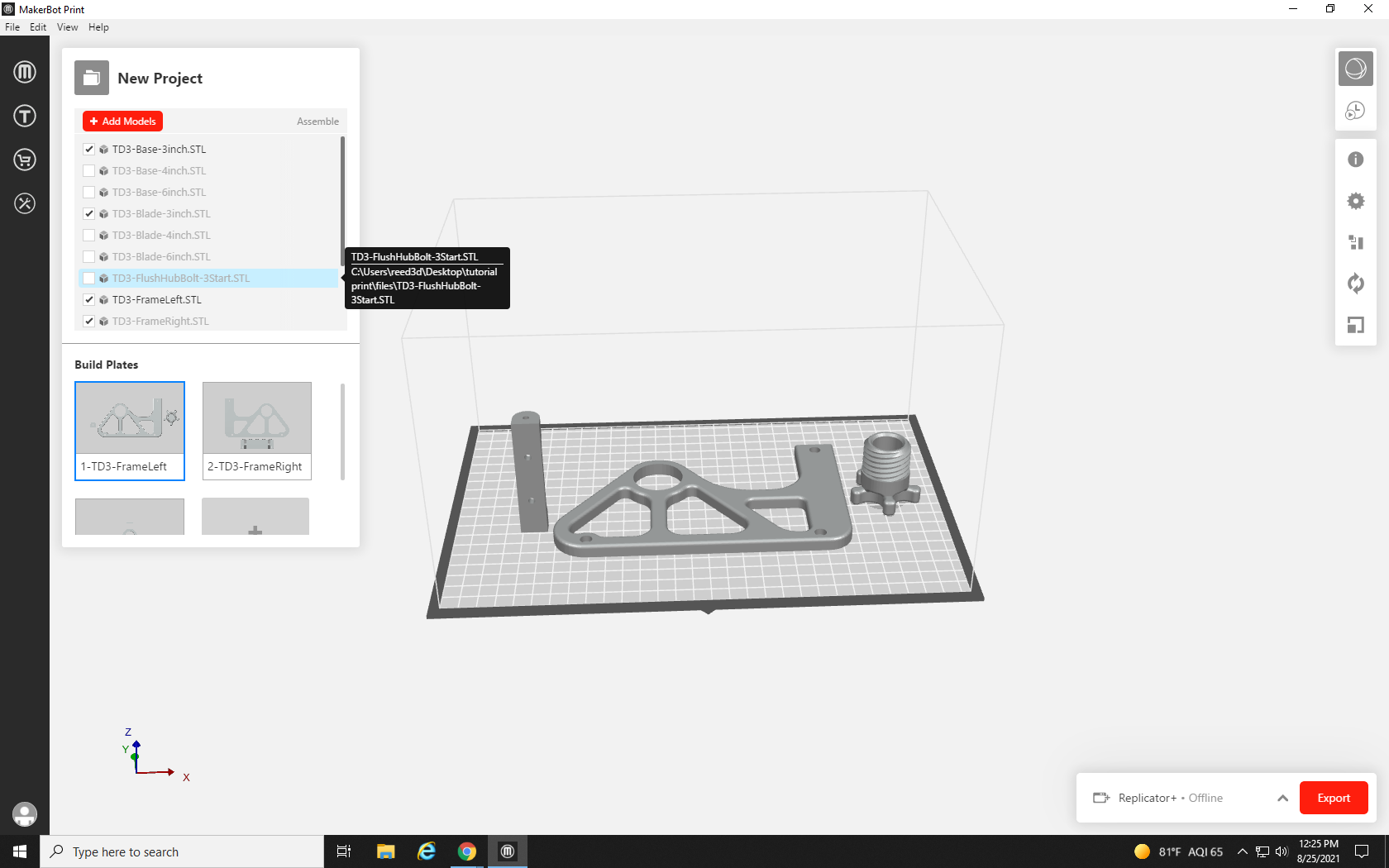This screenshot has height=868, width=1389.
Task: Uncheck TD3-Base-3inch.STL checkbox
Action: (x=89, y=150)
